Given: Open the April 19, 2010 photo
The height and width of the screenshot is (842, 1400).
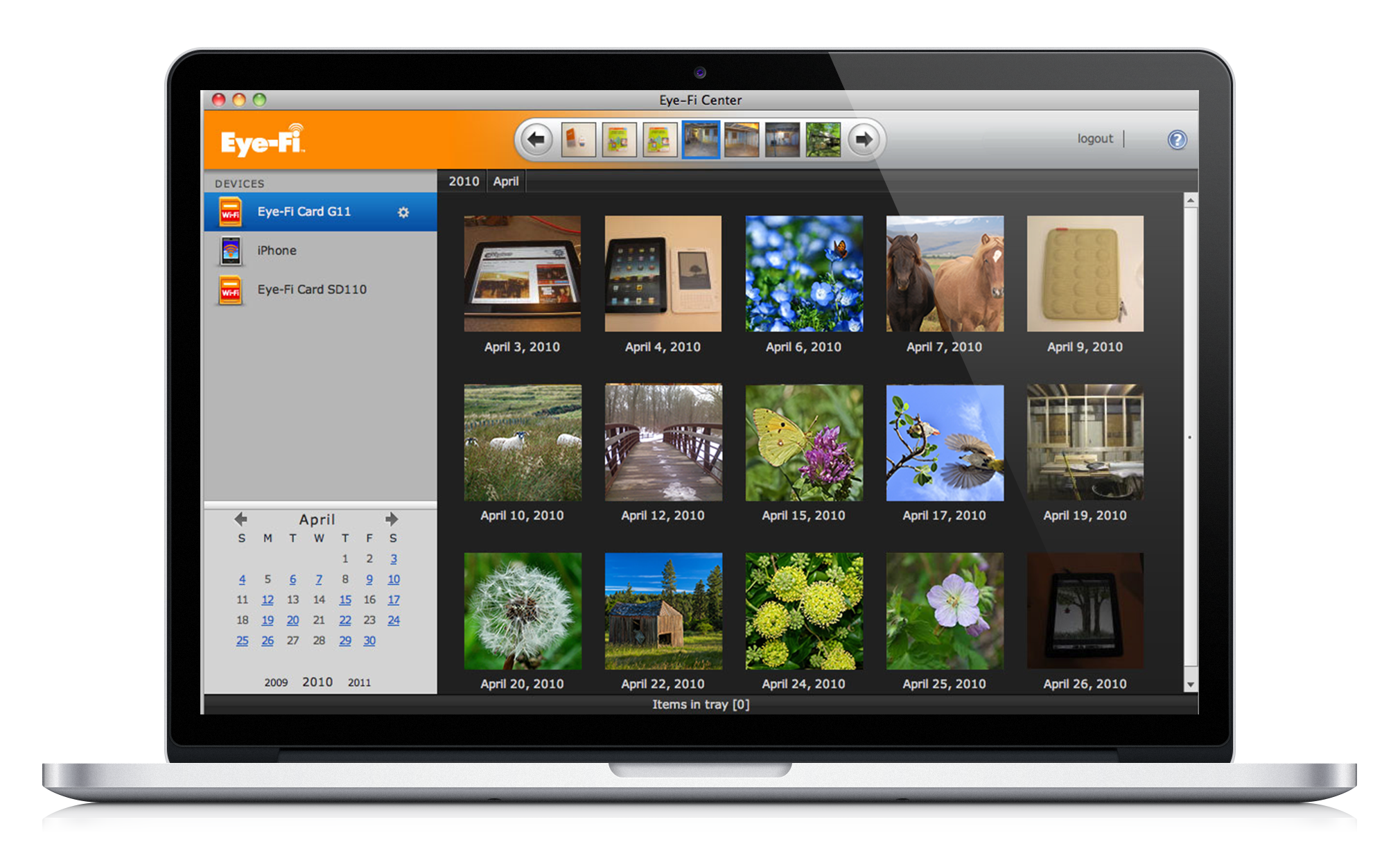Looking at the screenshot, I should click(x=1085, y=443).
